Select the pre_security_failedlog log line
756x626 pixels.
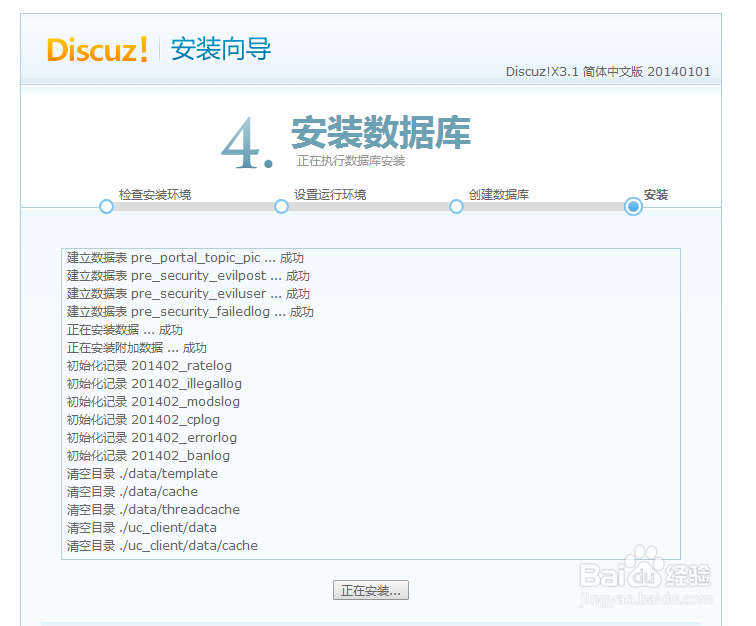(x=190, y=312)
